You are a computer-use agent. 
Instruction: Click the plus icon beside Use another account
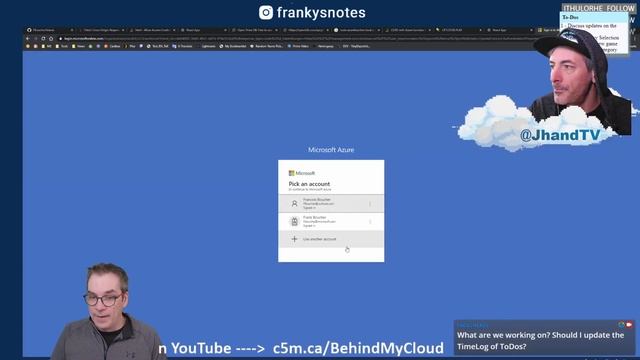pyautogui.click(x=294, y=239)
